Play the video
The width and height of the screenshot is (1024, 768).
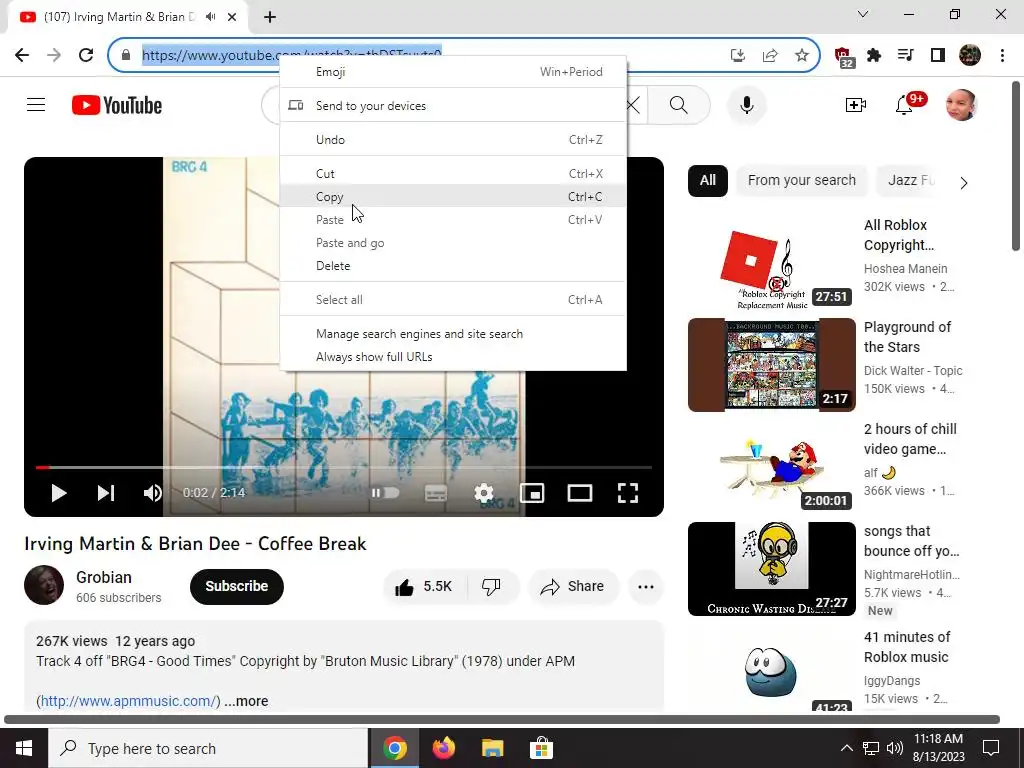click(x=59, y=493)
